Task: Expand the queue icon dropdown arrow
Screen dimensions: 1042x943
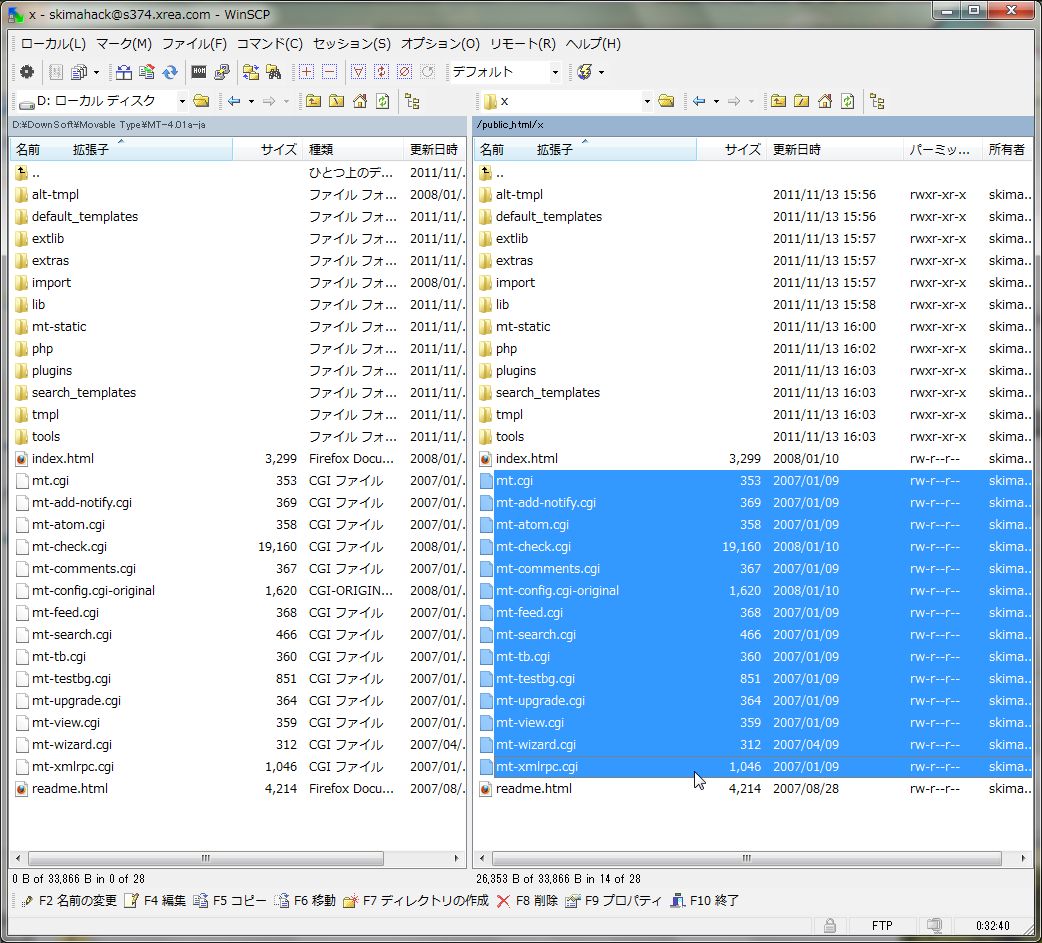Action: [96, 72]
